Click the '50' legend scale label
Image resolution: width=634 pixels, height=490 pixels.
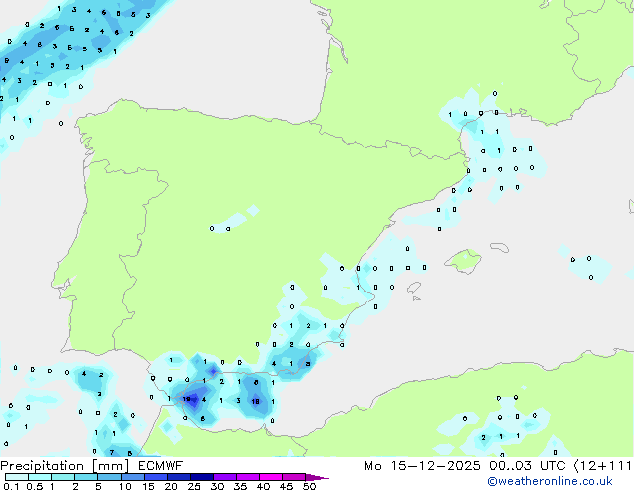[x=309, y=486]
